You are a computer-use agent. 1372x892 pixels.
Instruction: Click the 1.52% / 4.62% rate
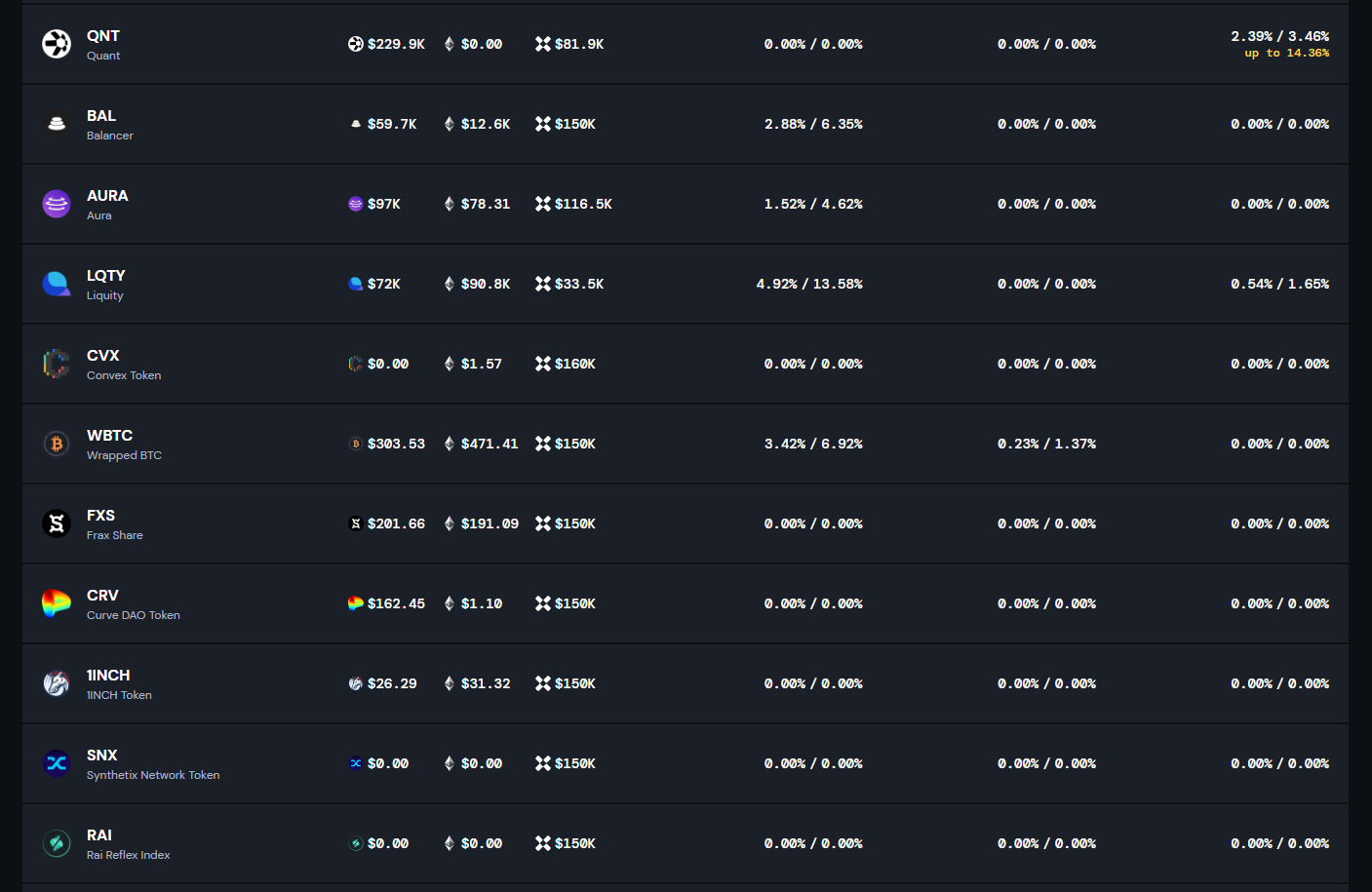pos(813,204)
